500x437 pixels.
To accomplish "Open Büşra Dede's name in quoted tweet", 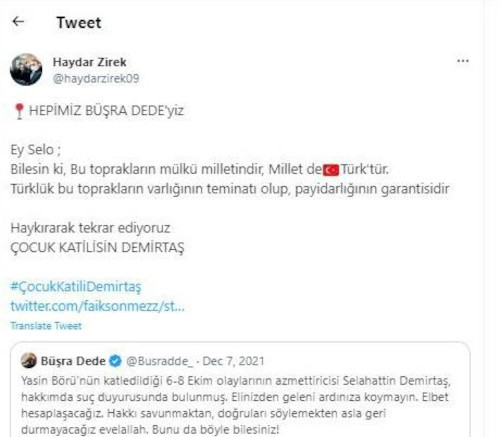I will 73,361.
